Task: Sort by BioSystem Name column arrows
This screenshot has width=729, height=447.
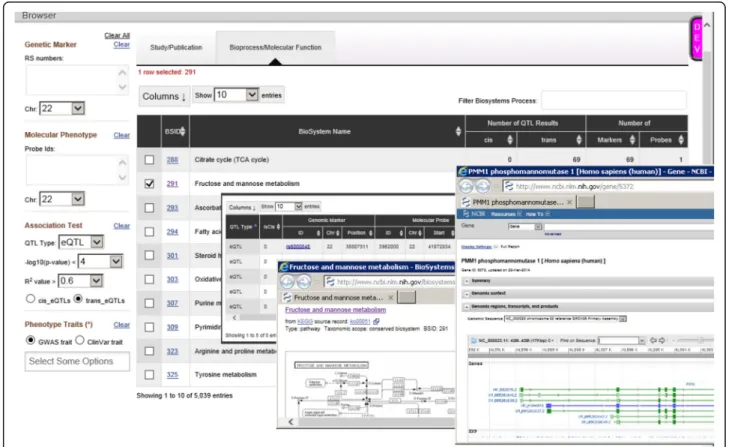Action: pos(458,132)
